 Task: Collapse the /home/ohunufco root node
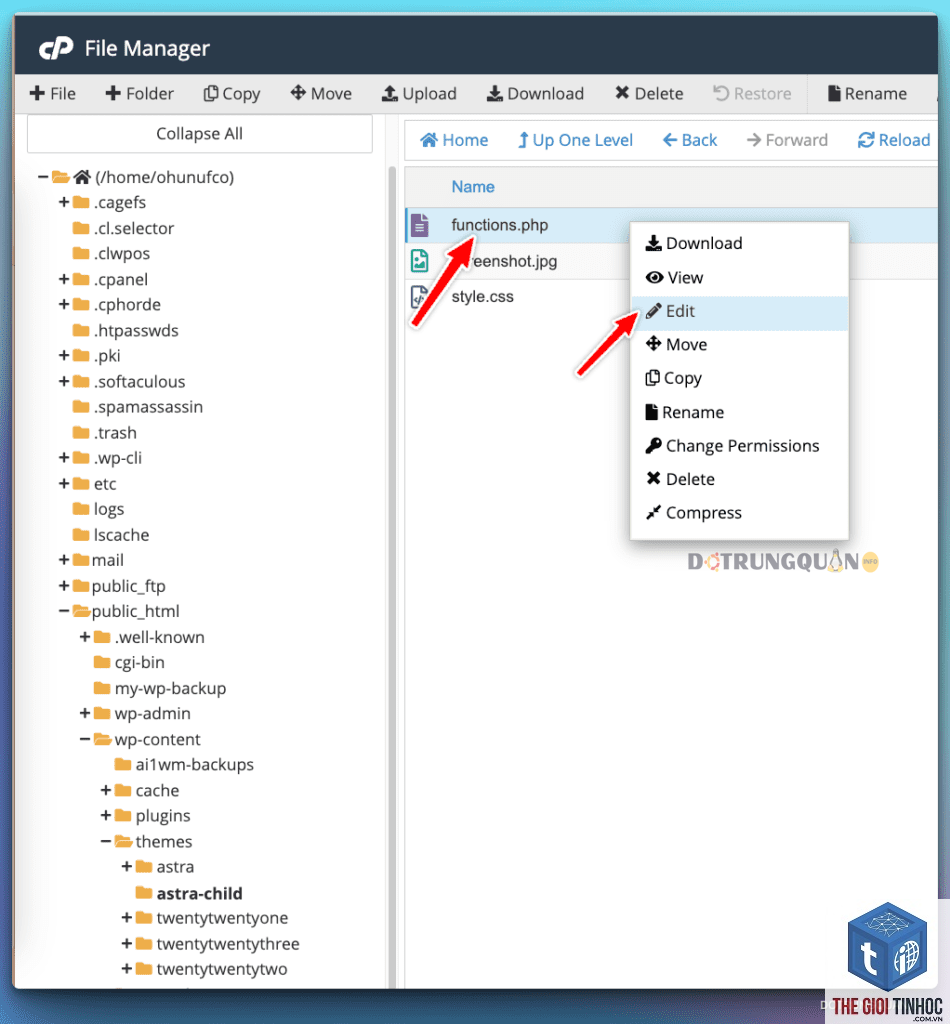click(42, 177)
